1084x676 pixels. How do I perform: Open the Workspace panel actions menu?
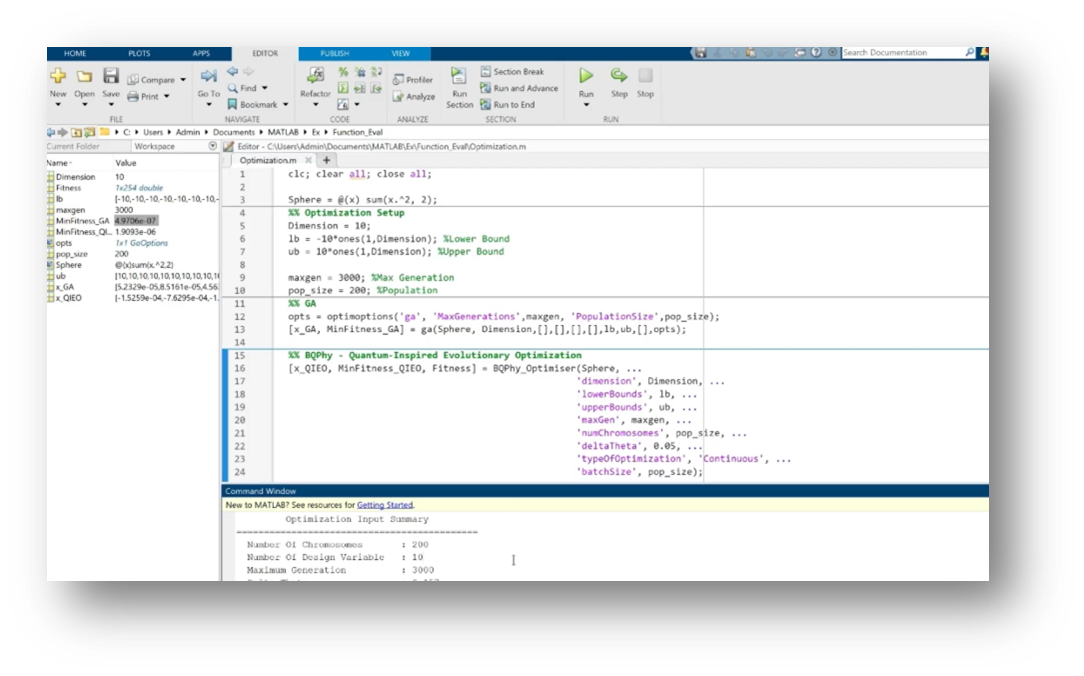[212, 146]
